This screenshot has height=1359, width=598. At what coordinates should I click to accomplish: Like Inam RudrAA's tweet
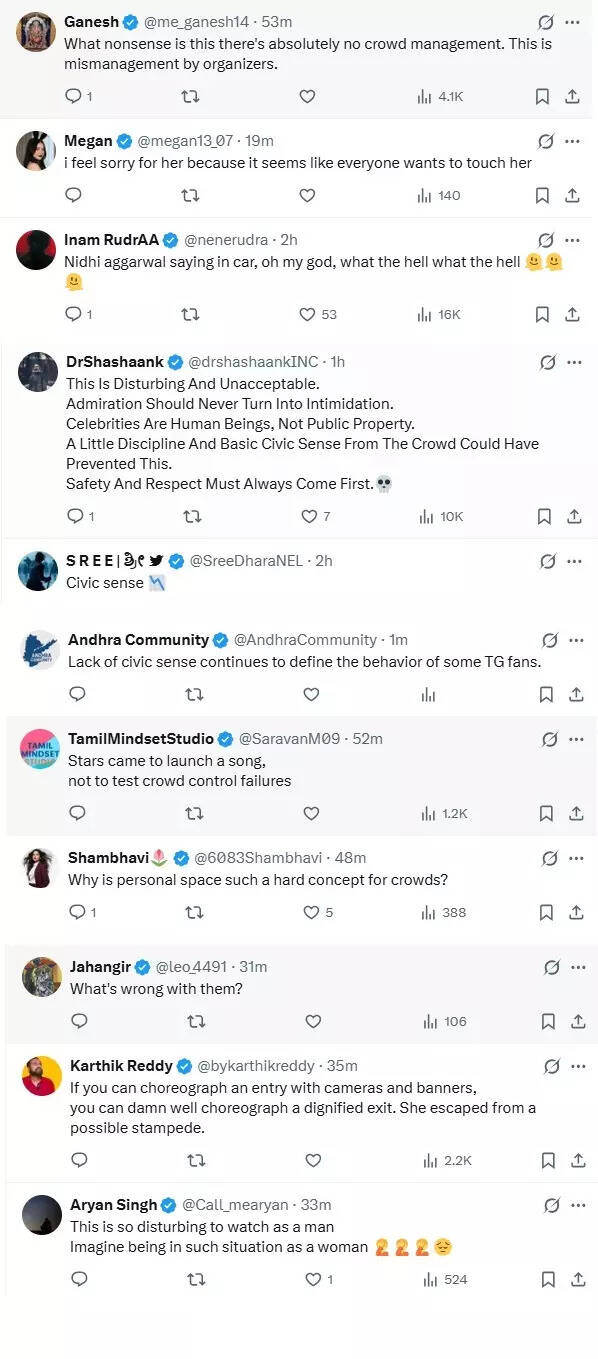pos(307,314)
